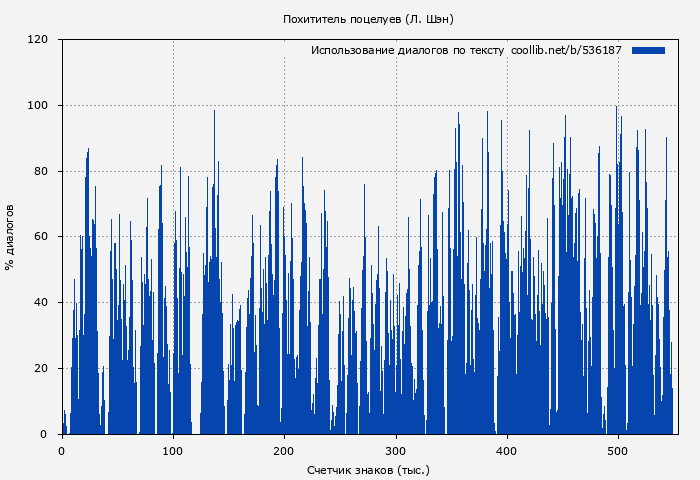The image size is (700, 480).
Task: Click the 100 tick on x-axis
Action: point(173,449)
